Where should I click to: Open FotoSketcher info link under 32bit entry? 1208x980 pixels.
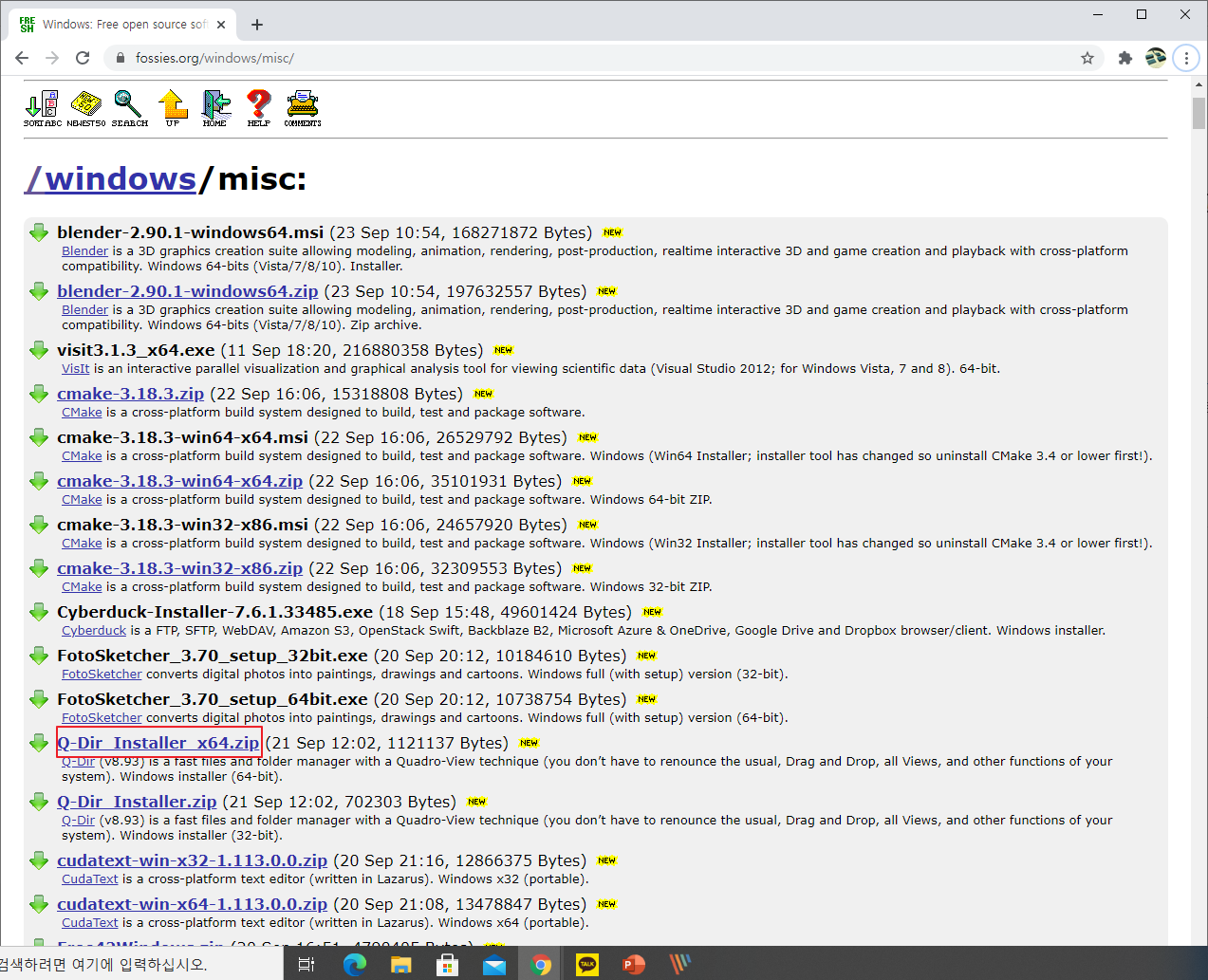[x=102, y=675]
